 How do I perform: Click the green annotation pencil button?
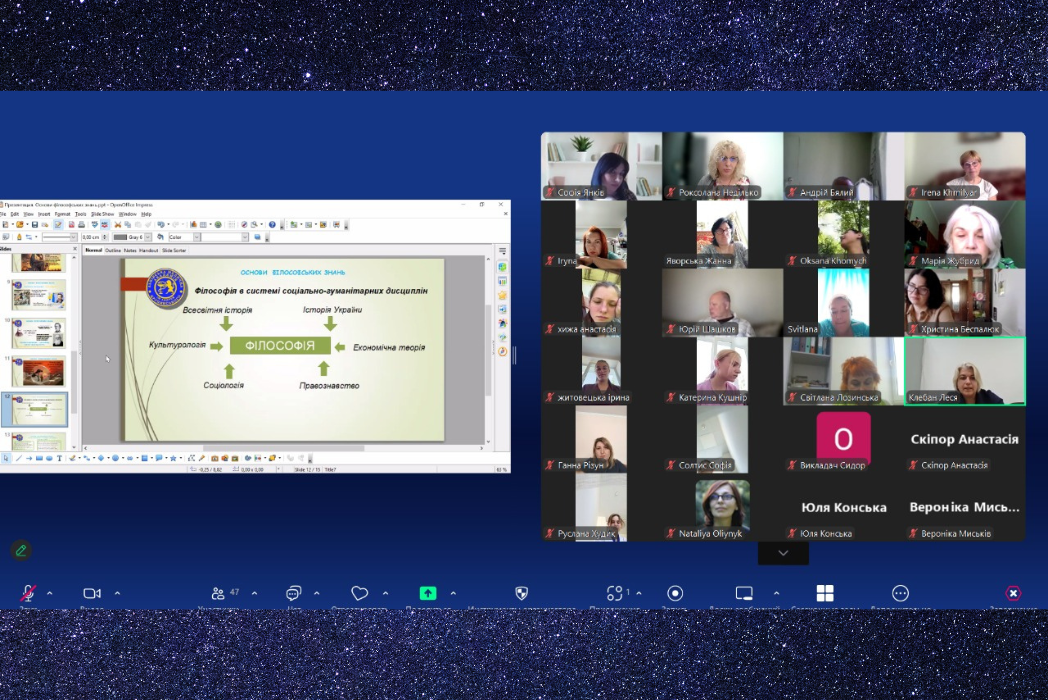point(21,550)
